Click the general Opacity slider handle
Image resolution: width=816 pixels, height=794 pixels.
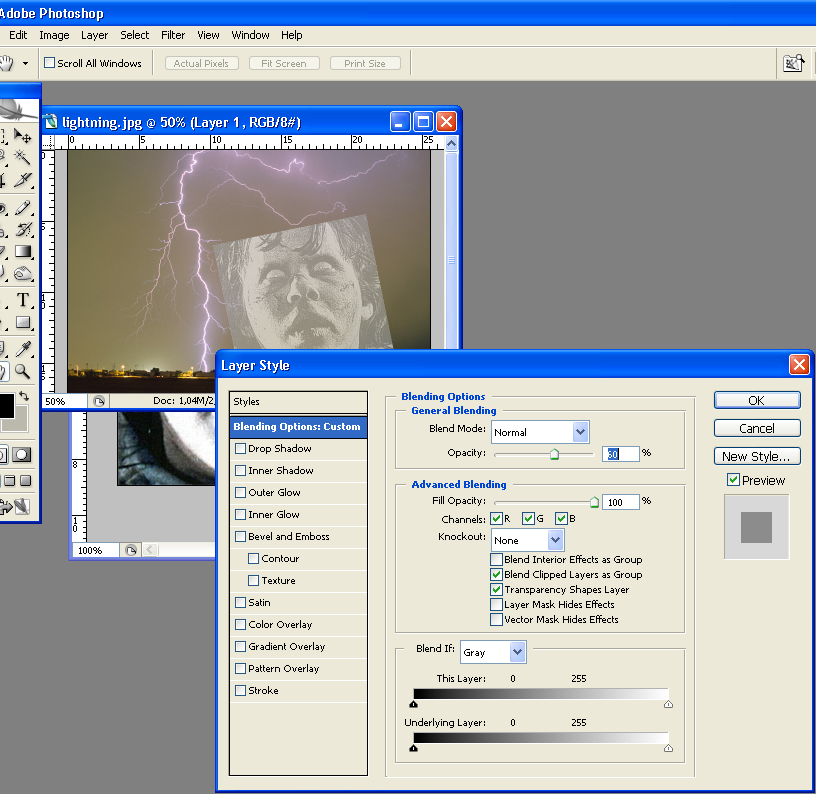[x=555, y=454]
